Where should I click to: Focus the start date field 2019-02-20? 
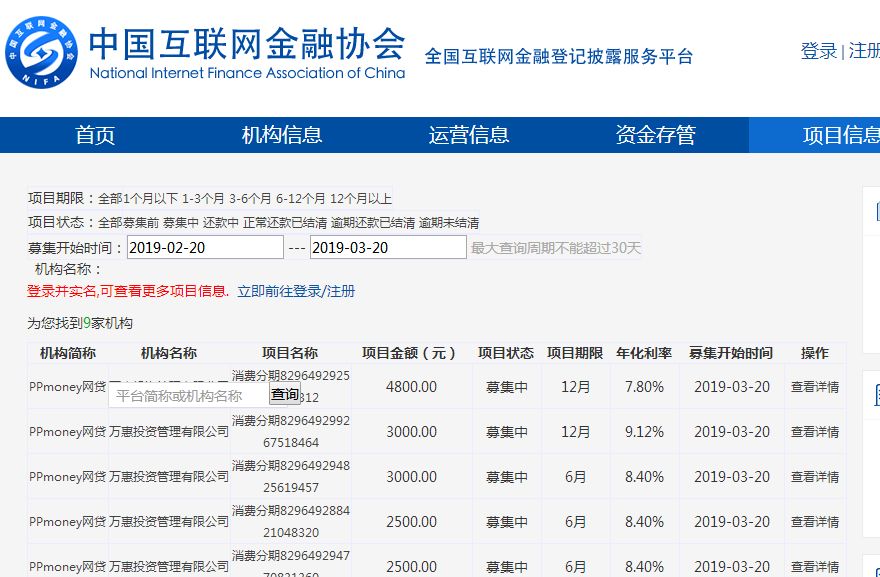coord(205,248)
